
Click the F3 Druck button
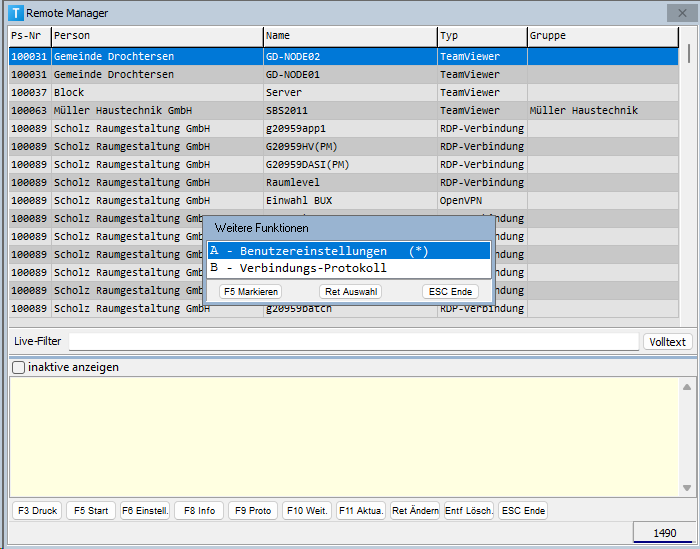37,511
